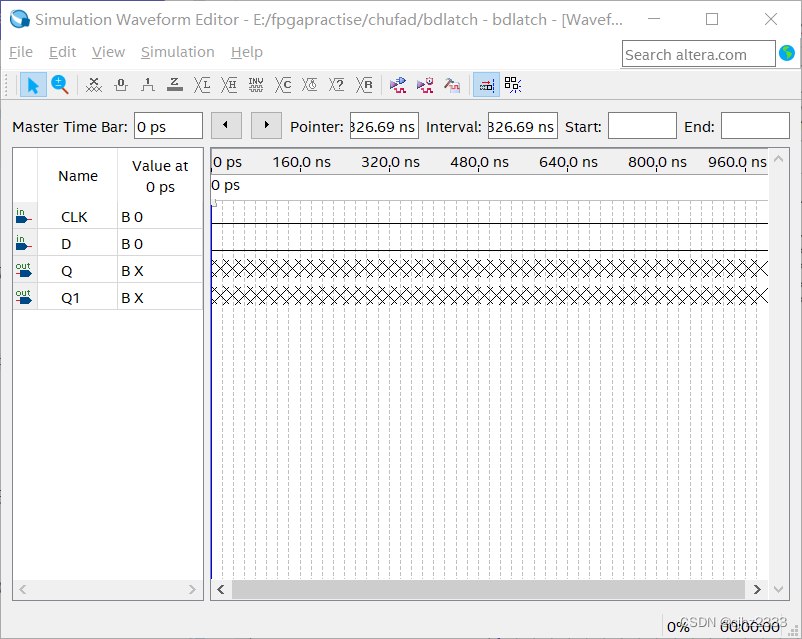Select the D signal row
802x639 pixels.
108,244
